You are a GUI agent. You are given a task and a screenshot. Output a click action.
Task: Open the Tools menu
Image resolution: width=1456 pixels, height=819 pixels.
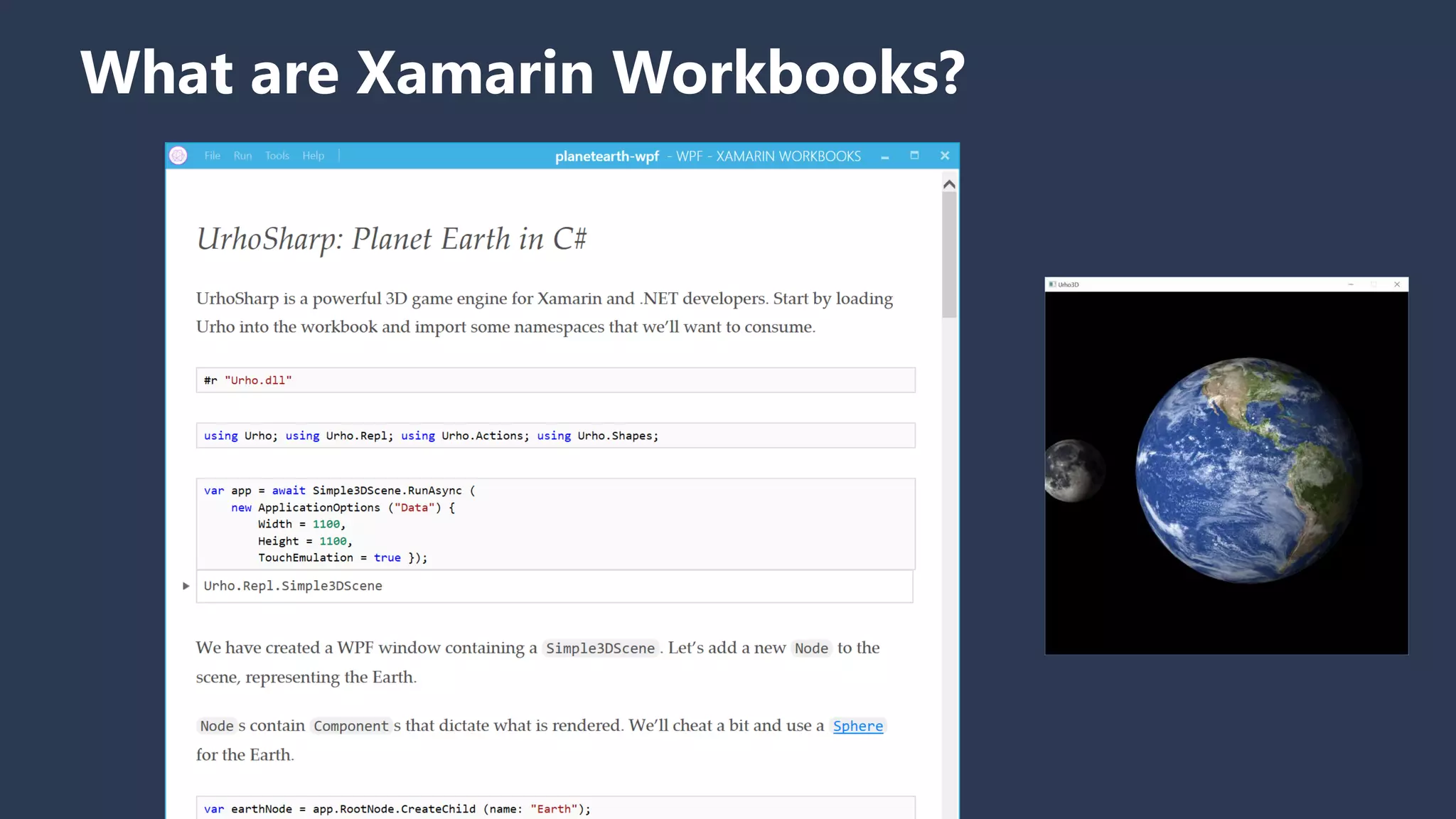[x=277, y=156]
